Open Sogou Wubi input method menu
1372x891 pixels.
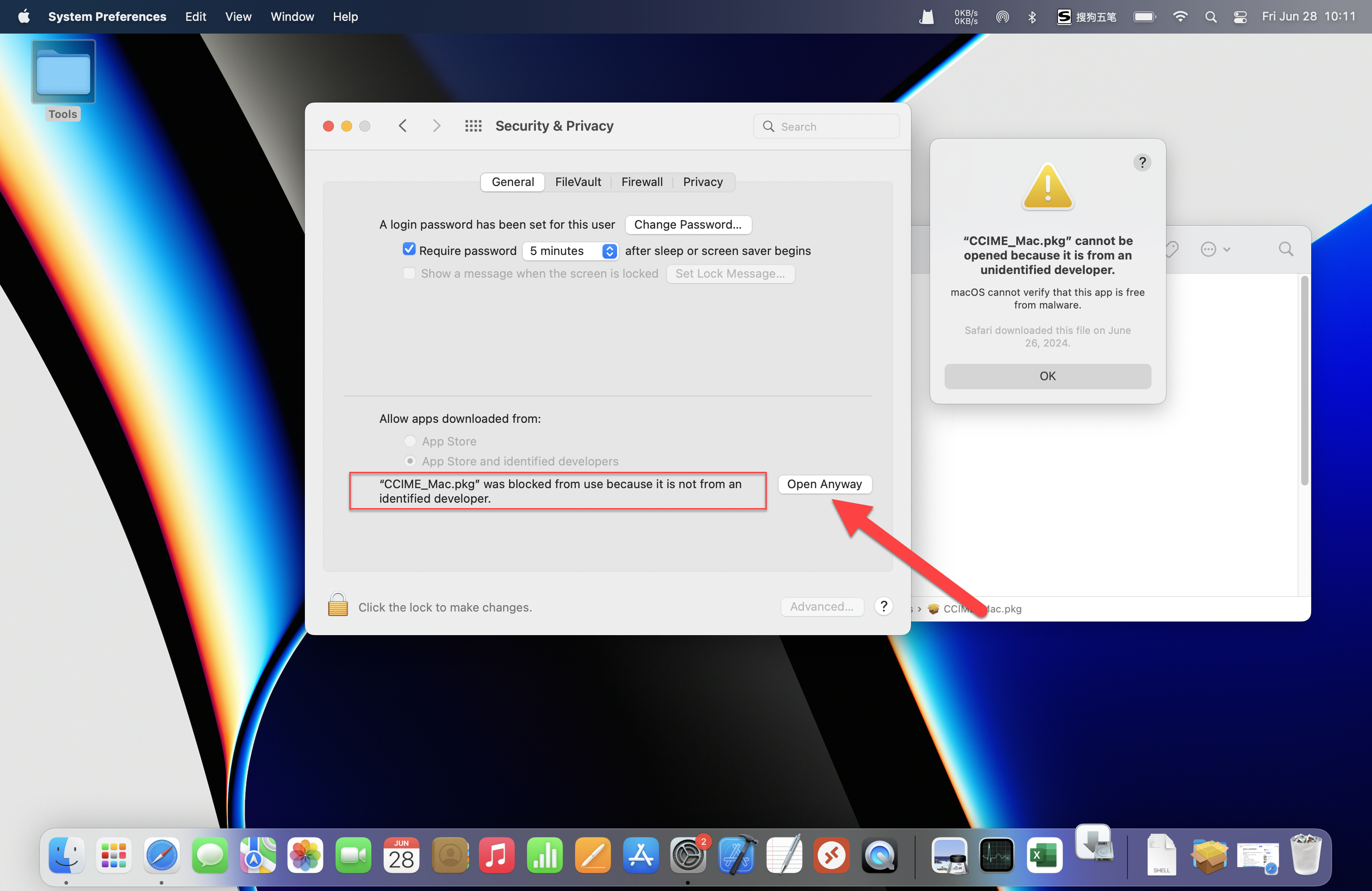pos(1087,17)
